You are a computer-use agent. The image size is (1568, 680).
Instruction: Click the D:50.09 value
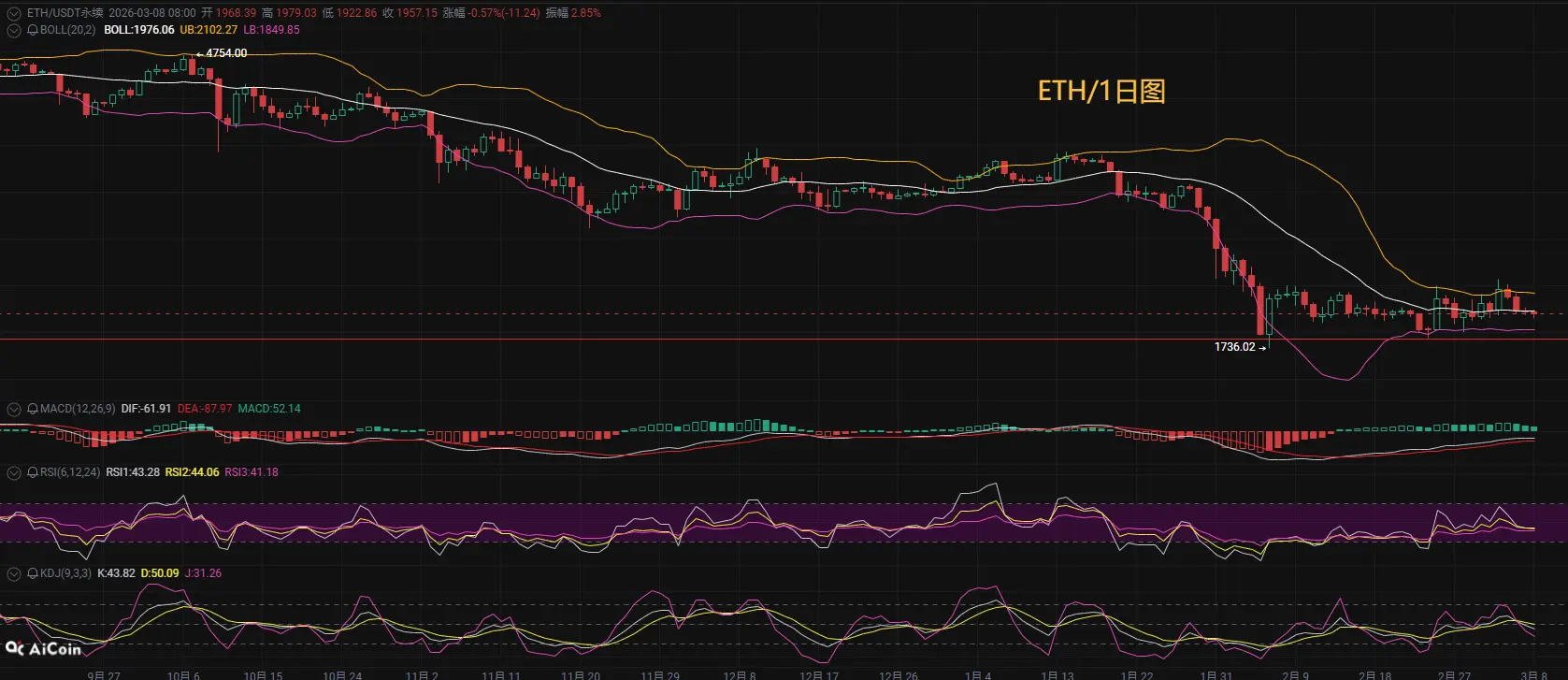(x=160, y=573)
